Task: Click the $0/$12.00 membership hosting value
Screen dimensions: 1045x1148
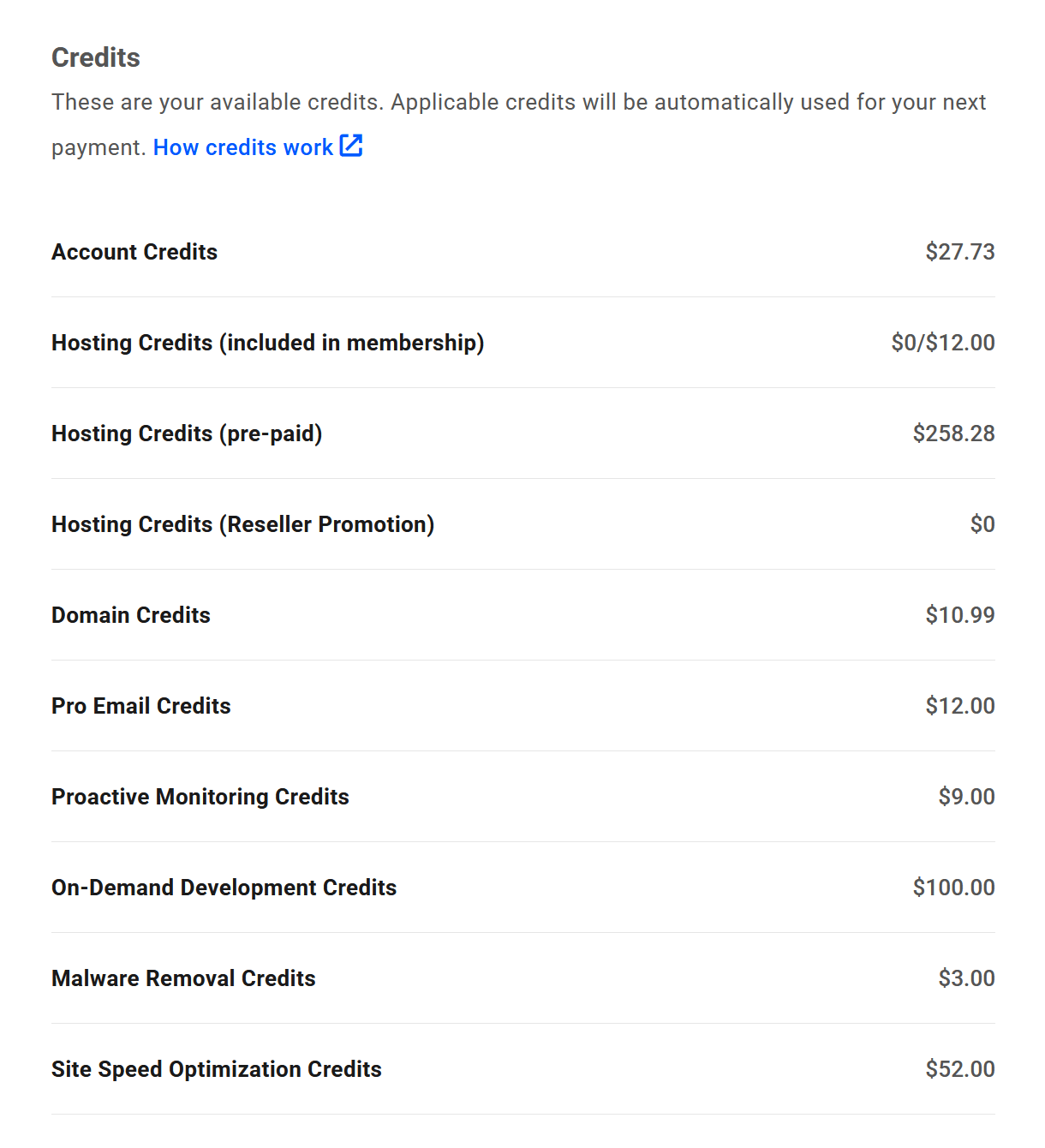Action: [x=942, y=342]
